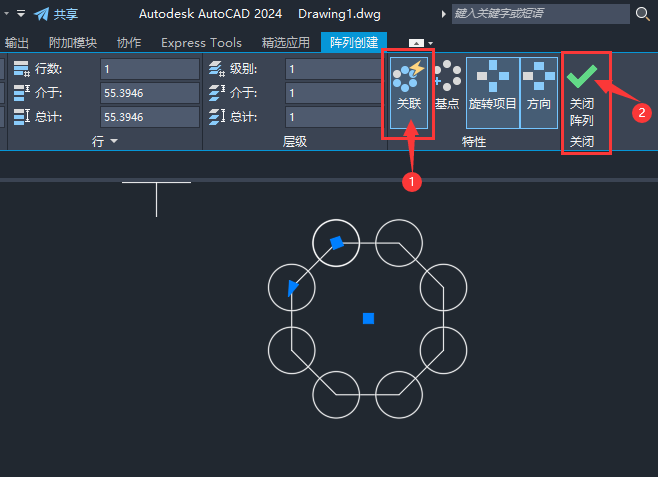This screenshot has width=658, height=477.
Task: Switch to the Express Tools tab
Action: click(201, 43)
